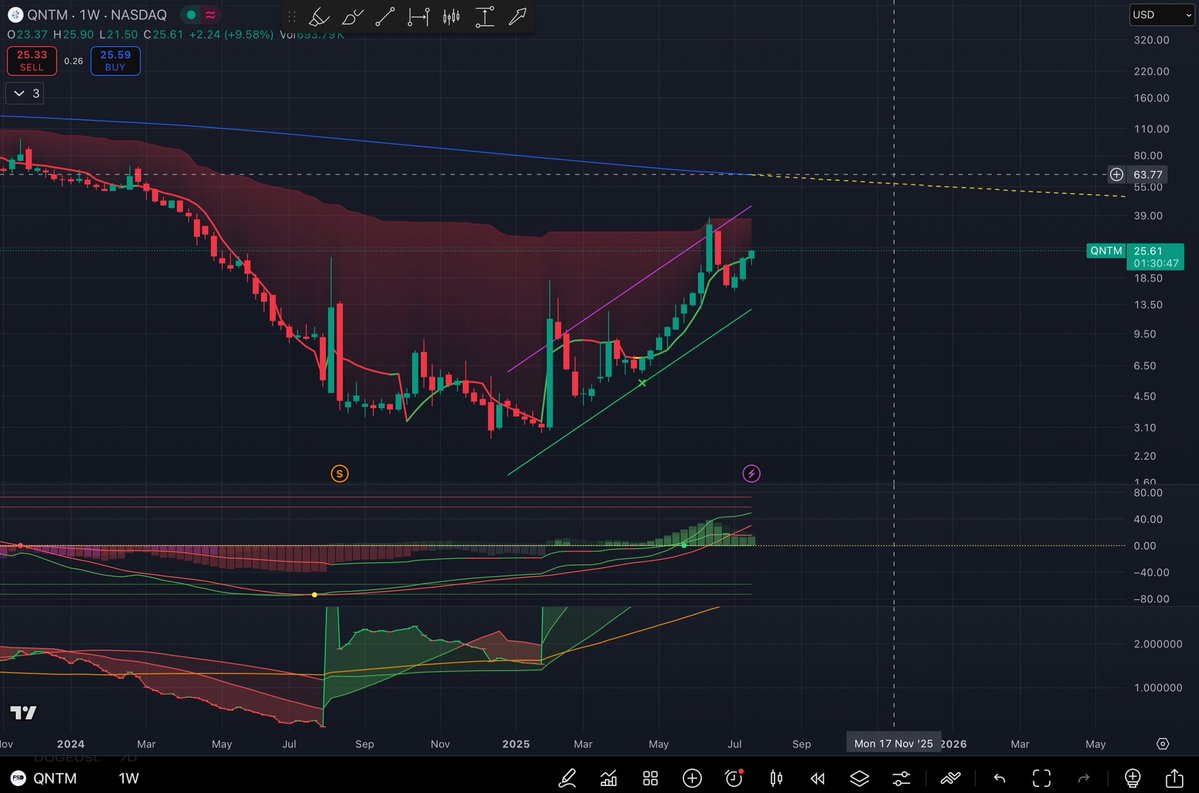The height and width of the screenshot is (793, 1199).
Task: Open time axis settings gear icon
Action: [1163, 744]
